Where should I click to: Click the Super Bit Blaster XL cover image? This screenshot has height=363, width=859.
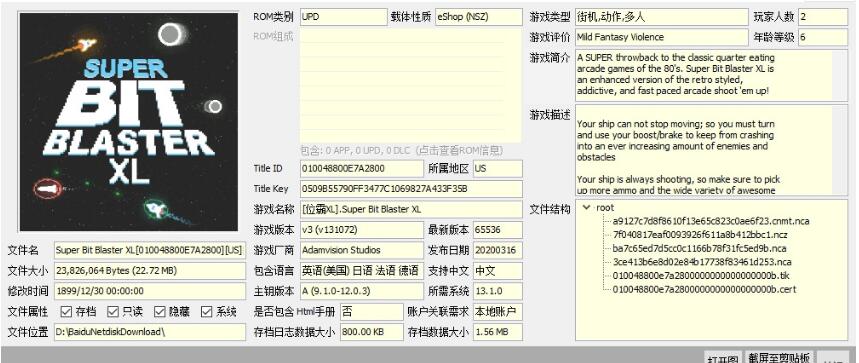129,122
